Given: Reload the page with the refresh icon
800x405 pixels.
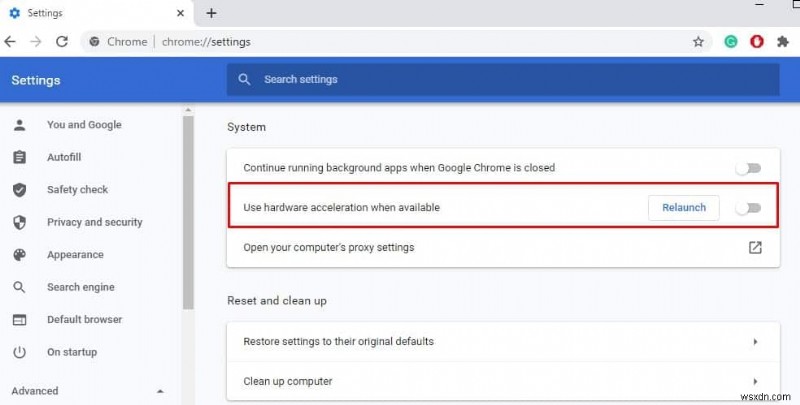Looking at the screenshot, I should click(x=62, y=42).
